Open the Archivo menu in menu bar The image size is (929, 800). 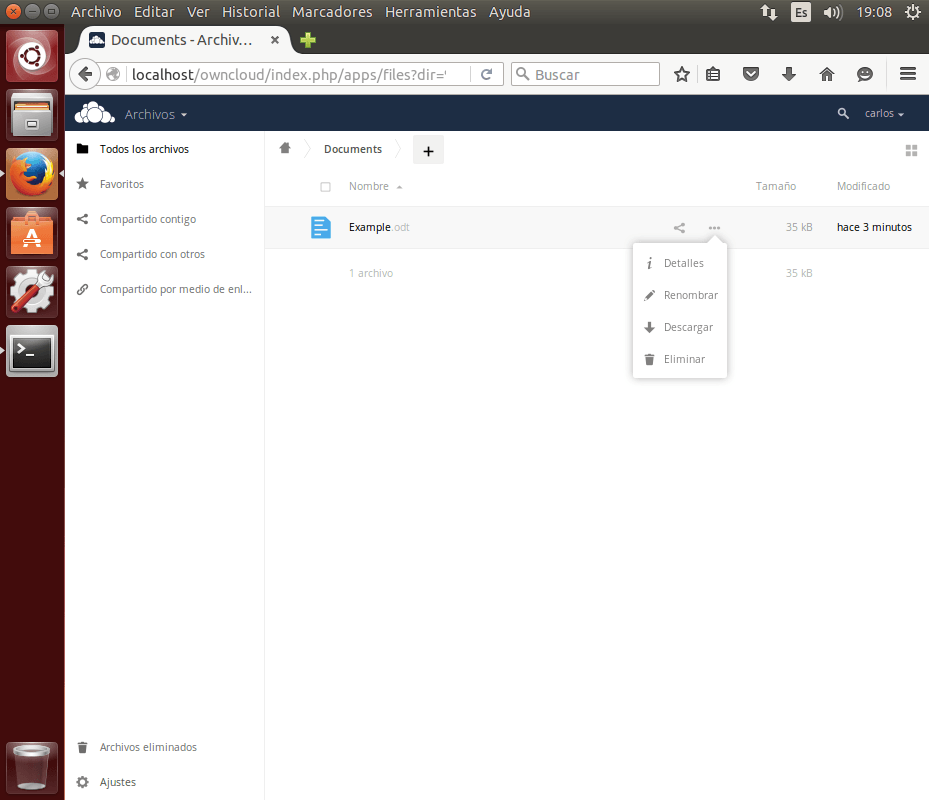click(x=96, y=12)
